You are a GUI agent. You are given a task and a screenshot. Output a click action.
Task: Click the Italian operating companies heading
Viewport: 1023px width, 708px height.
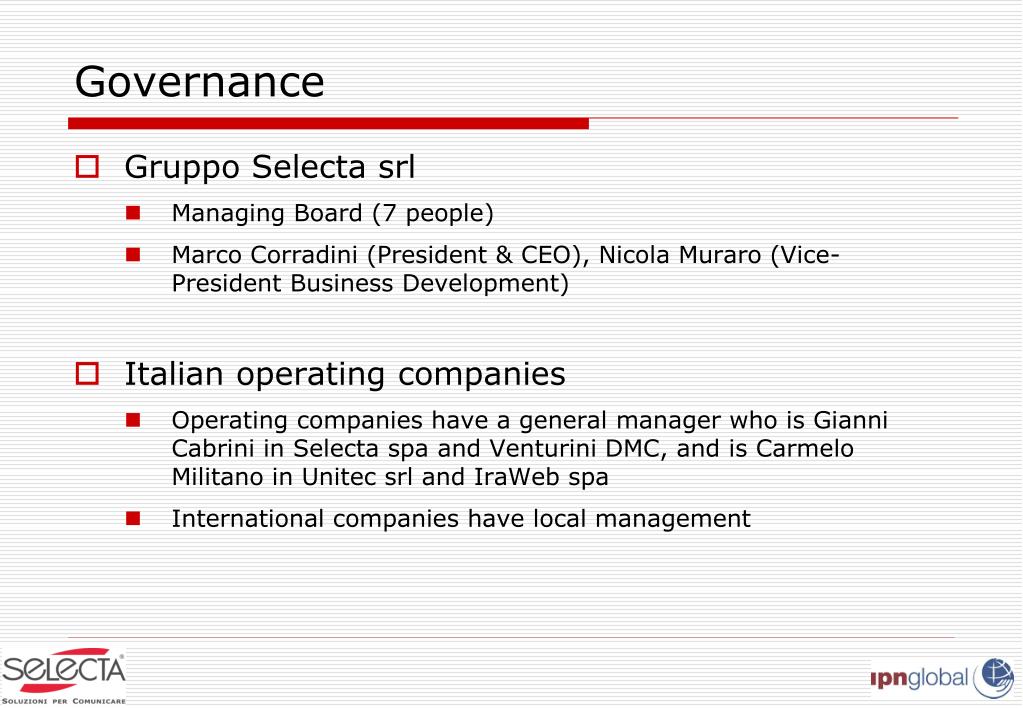344,375
